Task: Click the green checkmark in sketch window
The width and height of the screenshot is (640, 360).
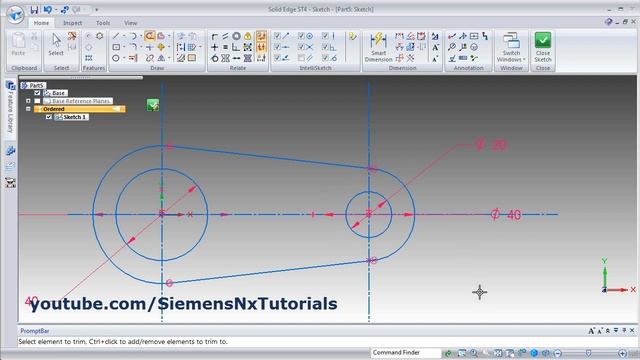Action: pyautogui.click(x=153, y=105)
